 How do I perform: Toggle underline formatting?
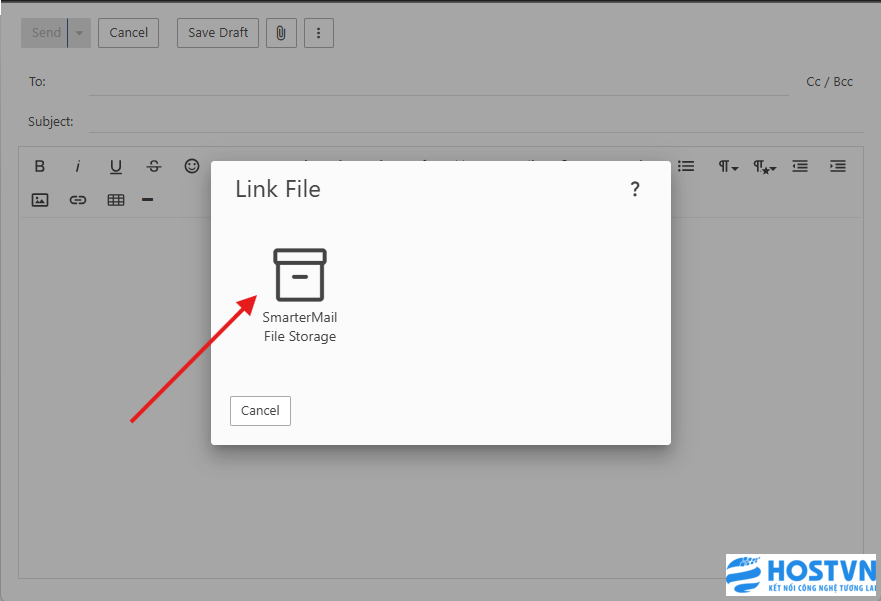(116, 167)
